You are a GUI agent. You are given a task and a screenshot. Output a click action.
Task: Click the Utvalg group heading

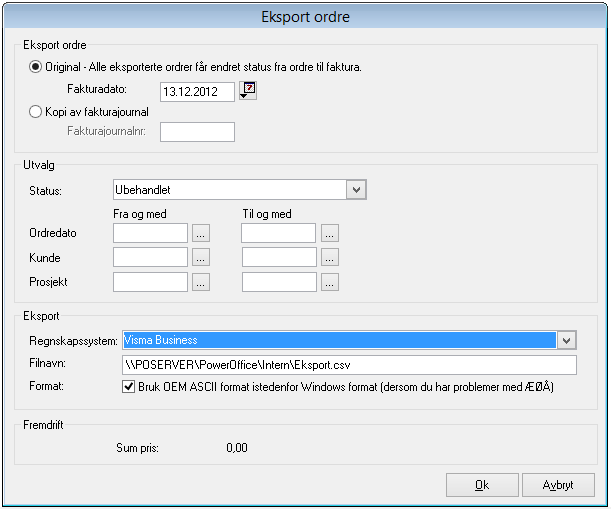(39, 165)
